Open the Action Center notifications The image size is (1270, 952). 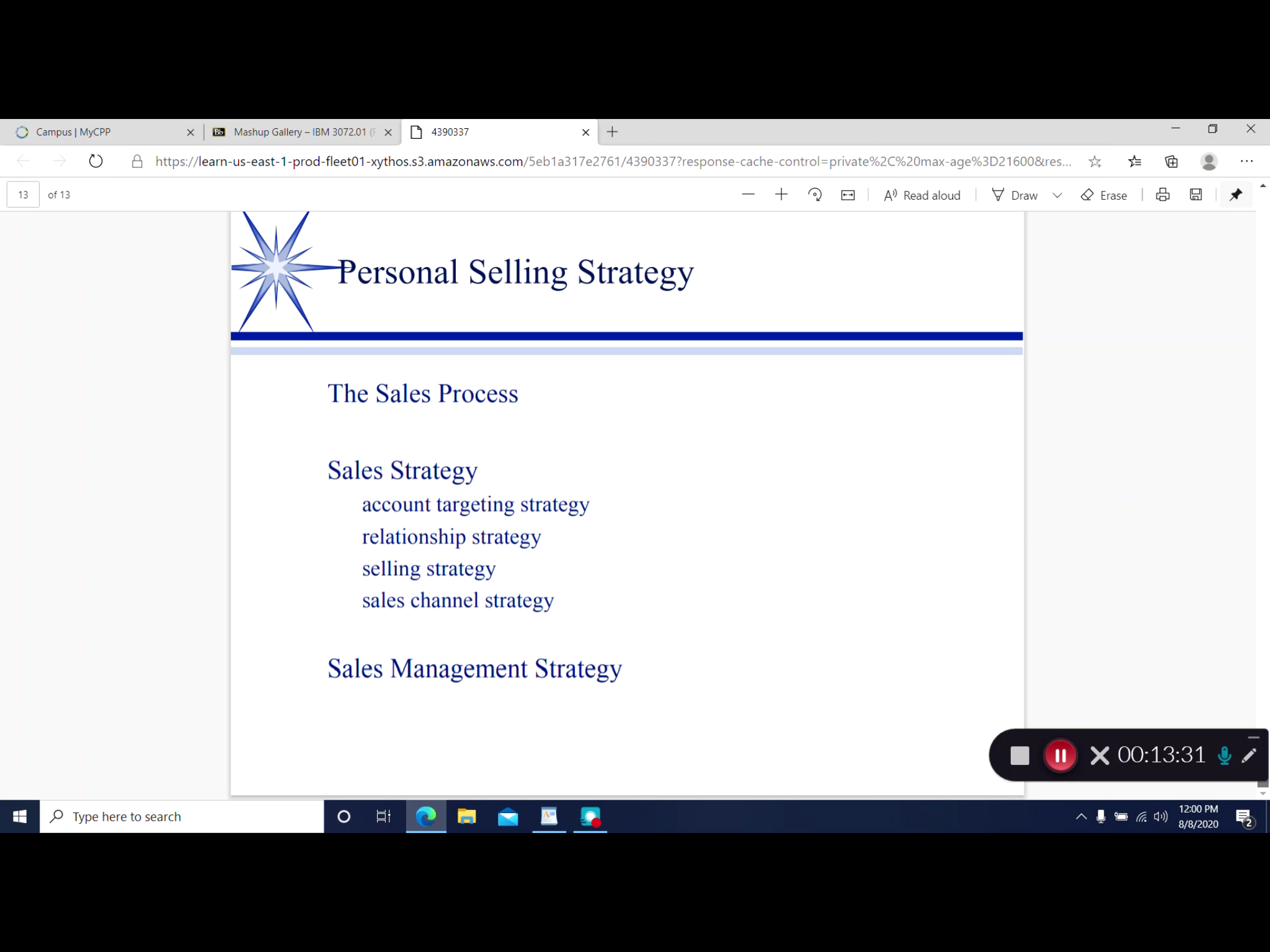(1244, 818)
